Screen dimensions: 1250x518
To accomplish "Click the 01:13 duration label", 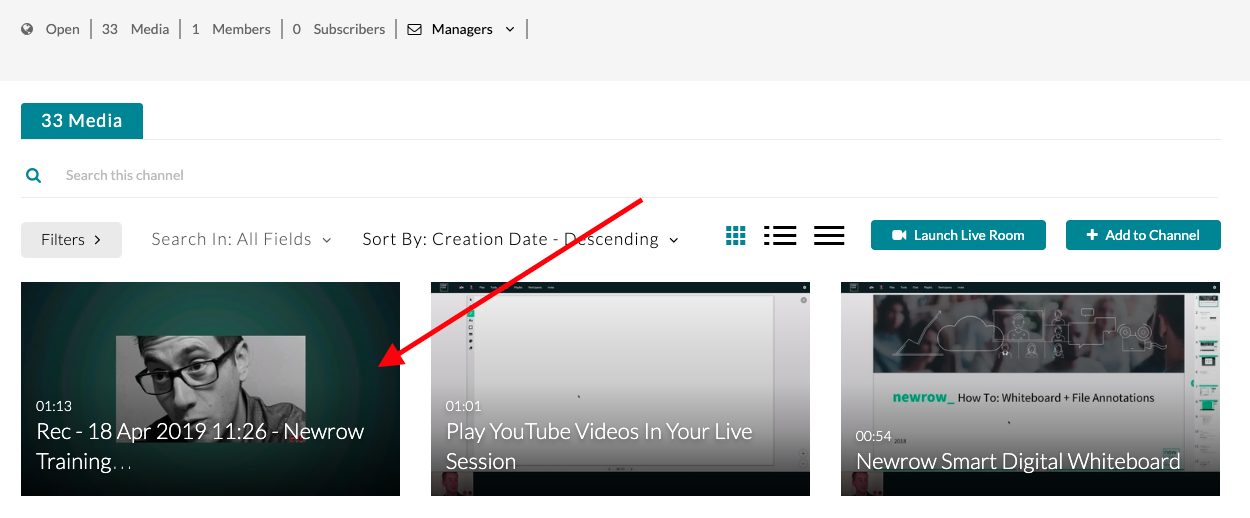I will click(54, 406).
